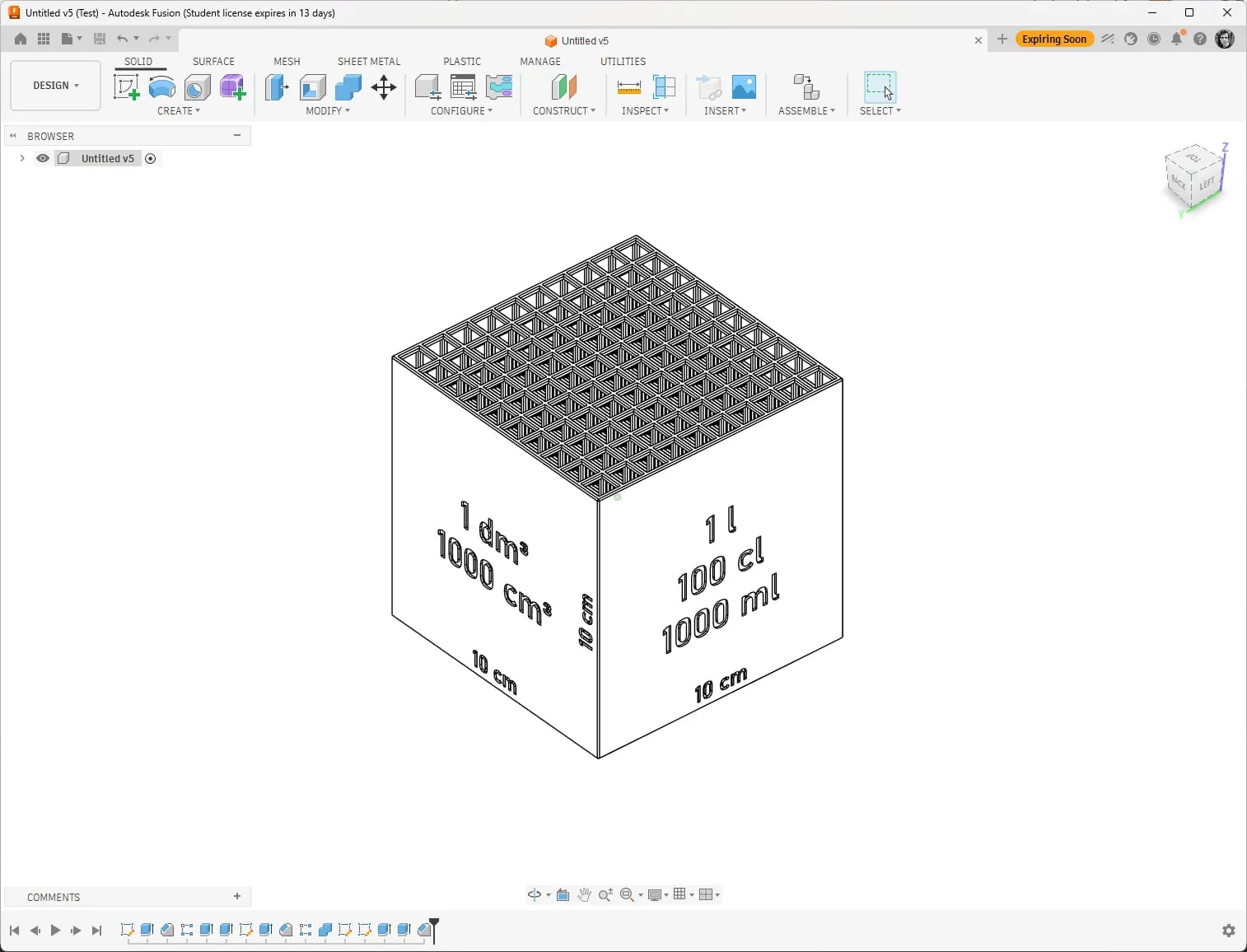Toggle visibility eye of Untitled v5
Screen dimensions: 1247x952
click(43, 158)
